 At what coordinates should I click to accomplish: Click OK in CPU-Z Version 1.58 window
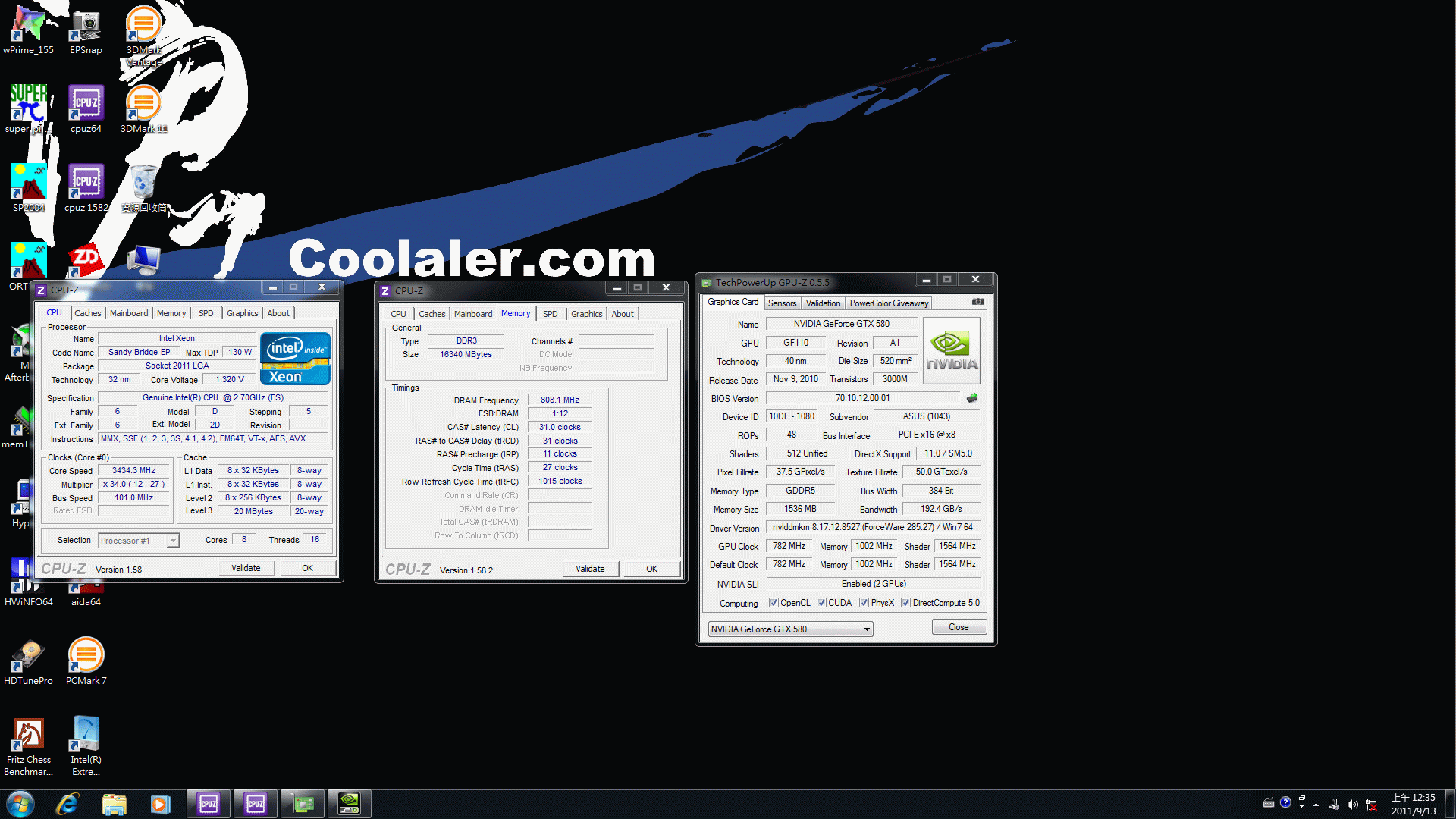[x=307, y=568]
